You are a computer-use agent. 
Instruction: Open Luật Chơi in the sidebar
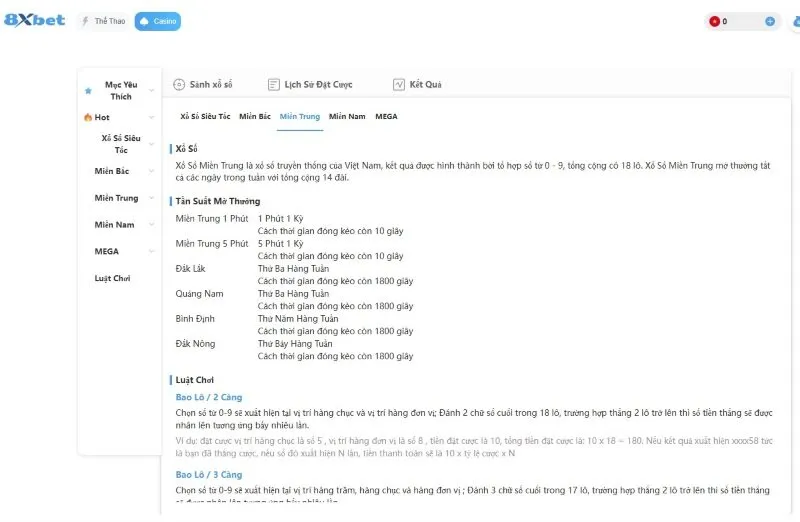pyautogui.click(x=113, y=278)
